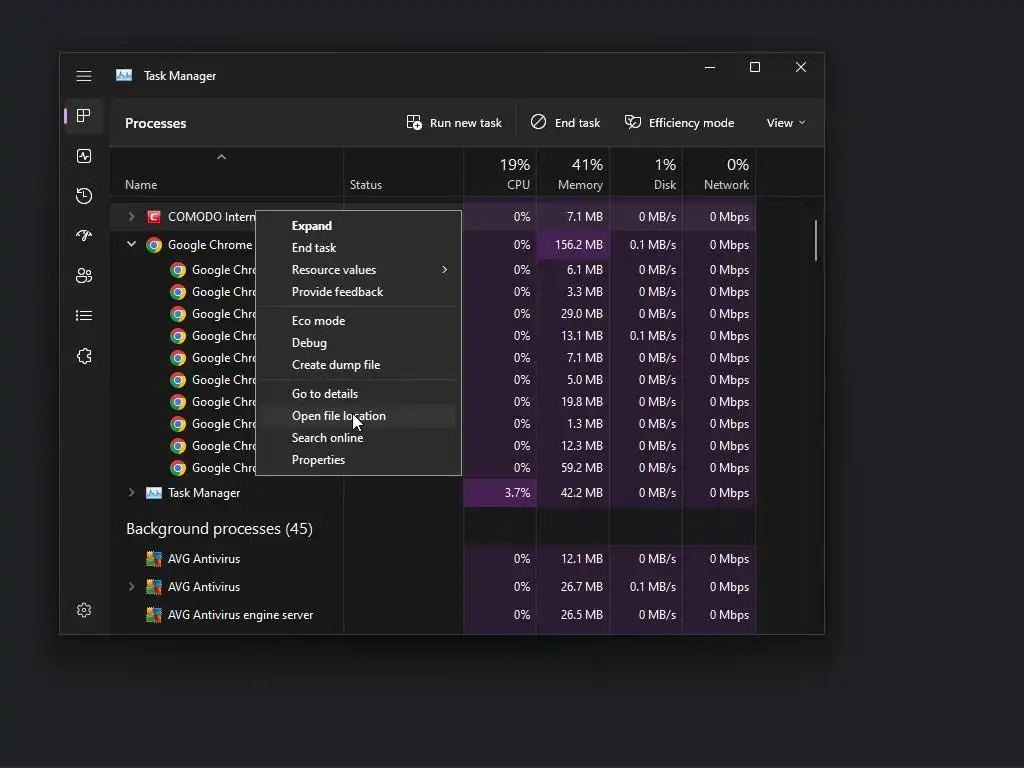1024x768 pixels.
Task: Expand the second AVG Antivirus entry
Action: pyautogui.click(x=131, y=587)
